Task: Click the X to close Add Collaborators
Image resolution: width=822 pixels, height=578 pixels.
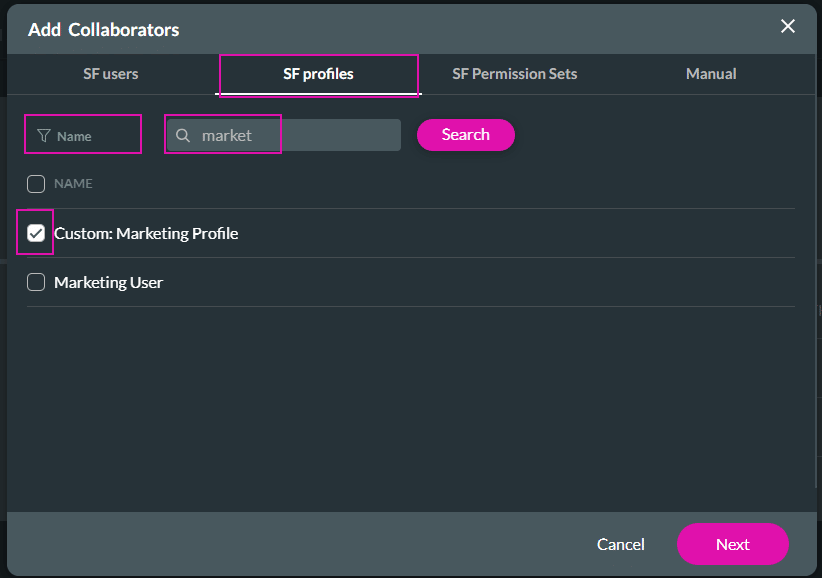Action: click(x=788, y=27)
